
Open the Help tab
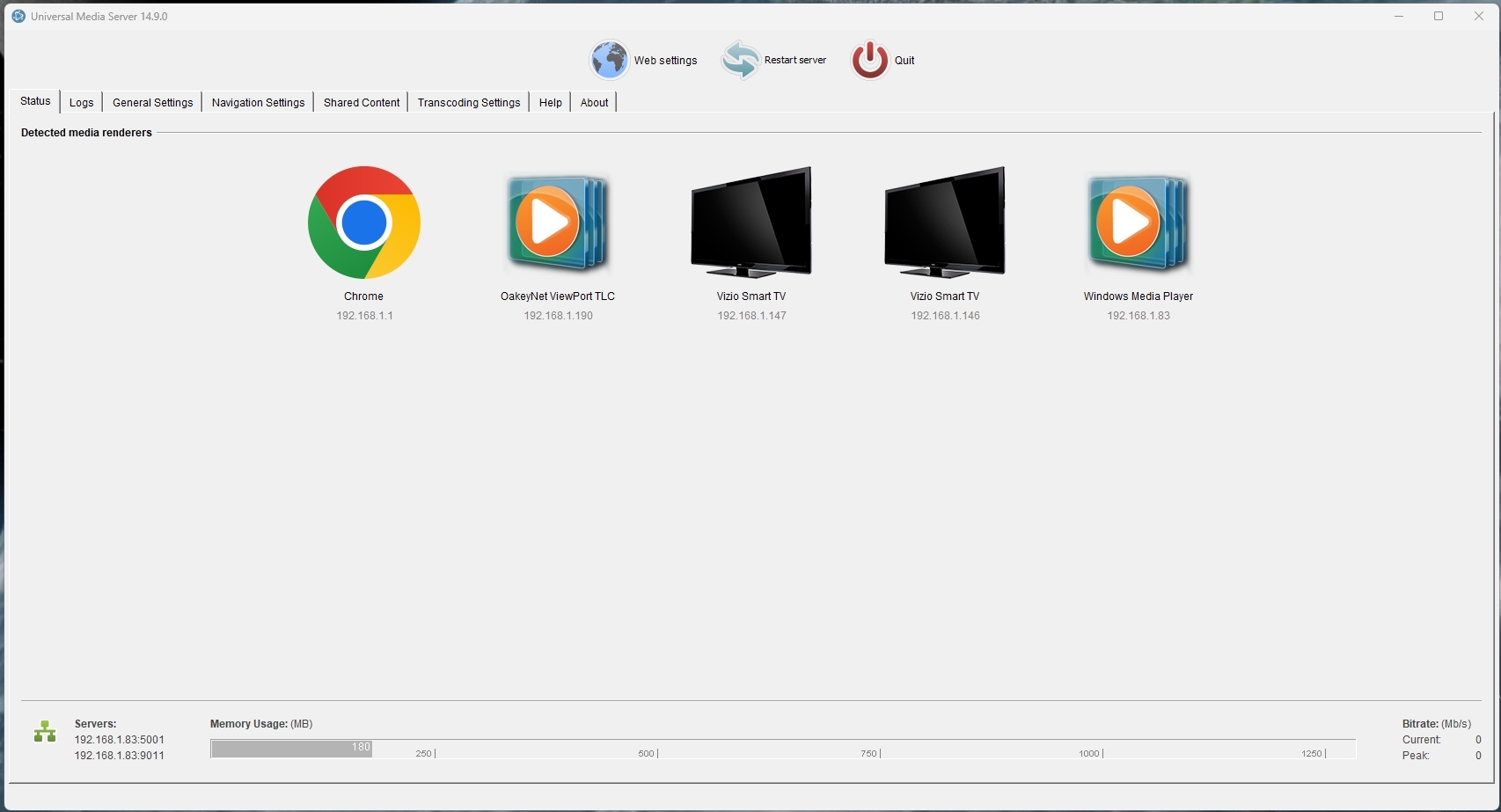pyautogui.click(x=551, y=102)
